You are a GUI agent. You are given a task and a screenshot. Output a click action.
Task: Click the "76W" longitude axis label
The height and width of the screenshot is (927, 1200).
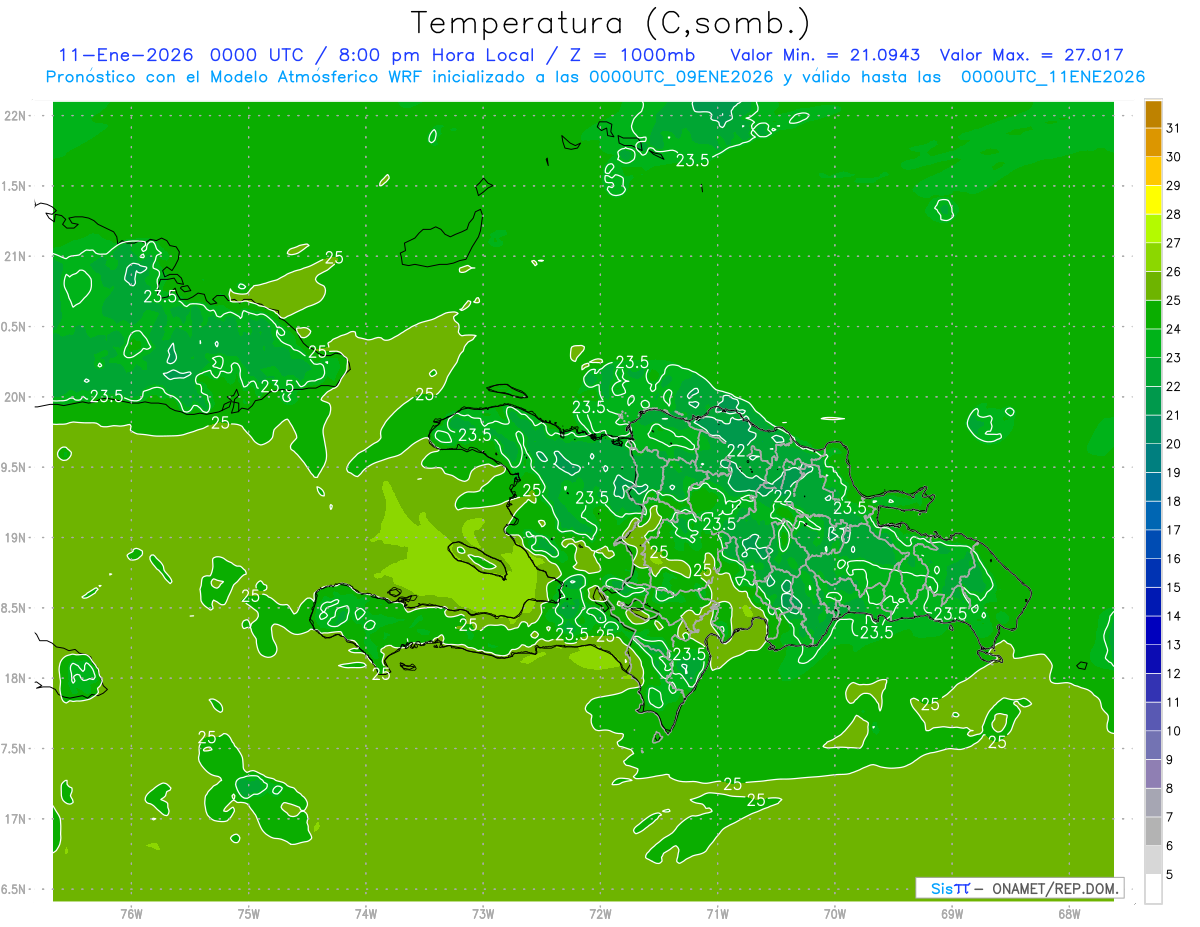(131, 913)
